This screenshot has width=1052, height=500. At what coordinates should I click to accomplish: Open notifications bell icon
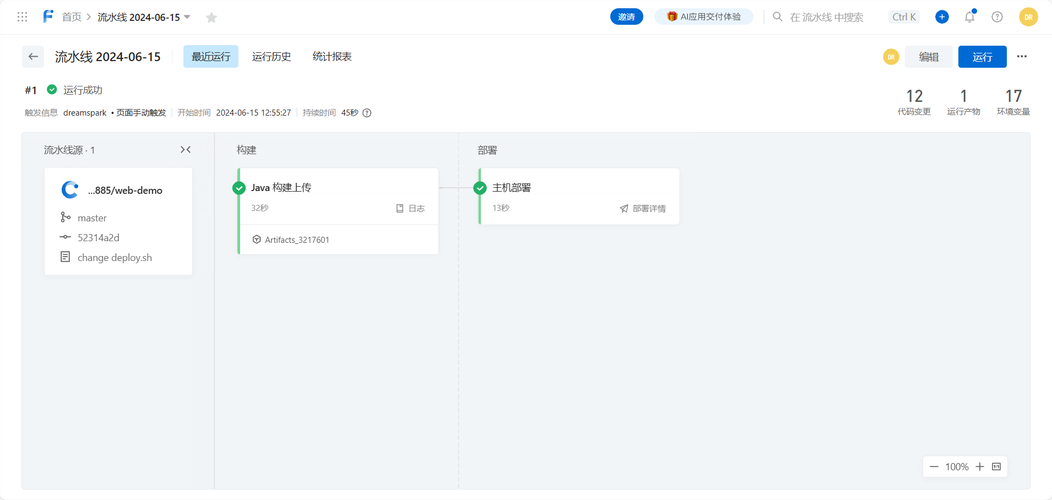[969, 17]
